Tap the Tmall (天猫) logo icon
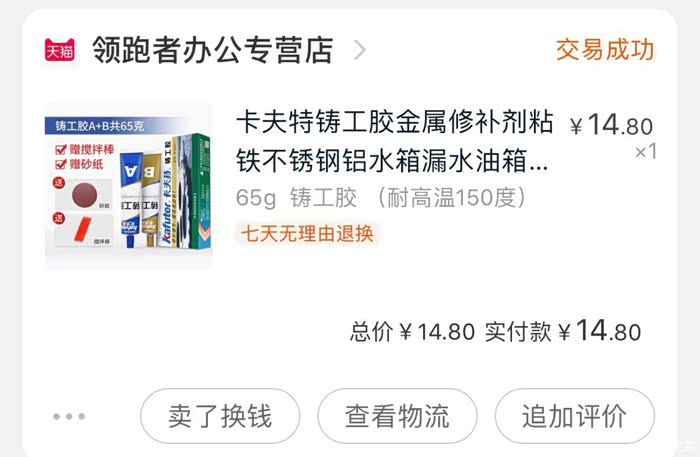Viewport: 700px width, 457px height. (59, 50)
